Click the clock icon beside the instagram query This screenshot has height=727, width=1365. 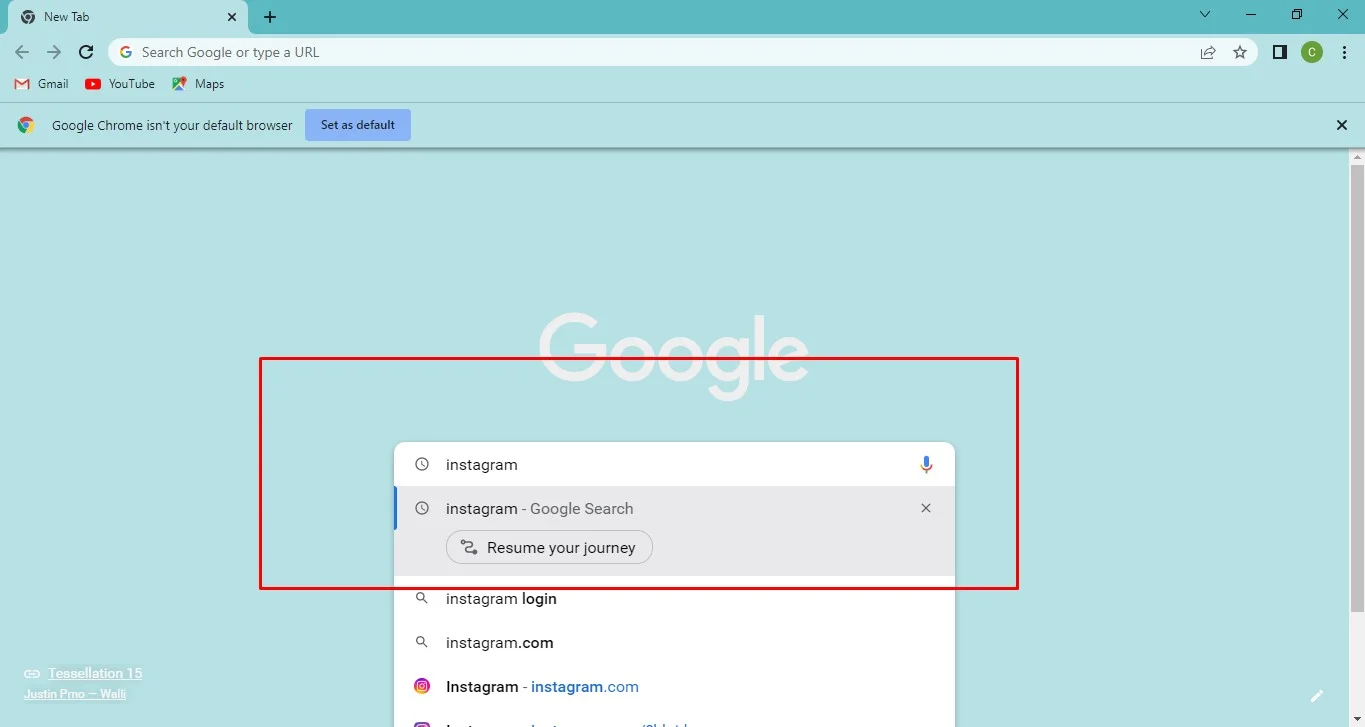[x=422, y=464]
